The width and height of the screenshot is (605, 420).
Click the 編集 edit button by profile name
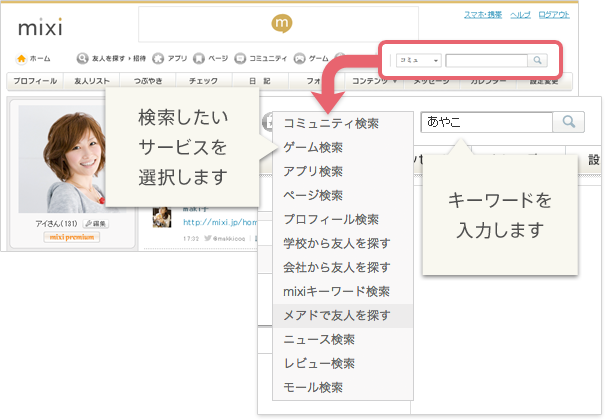(96, 223)
